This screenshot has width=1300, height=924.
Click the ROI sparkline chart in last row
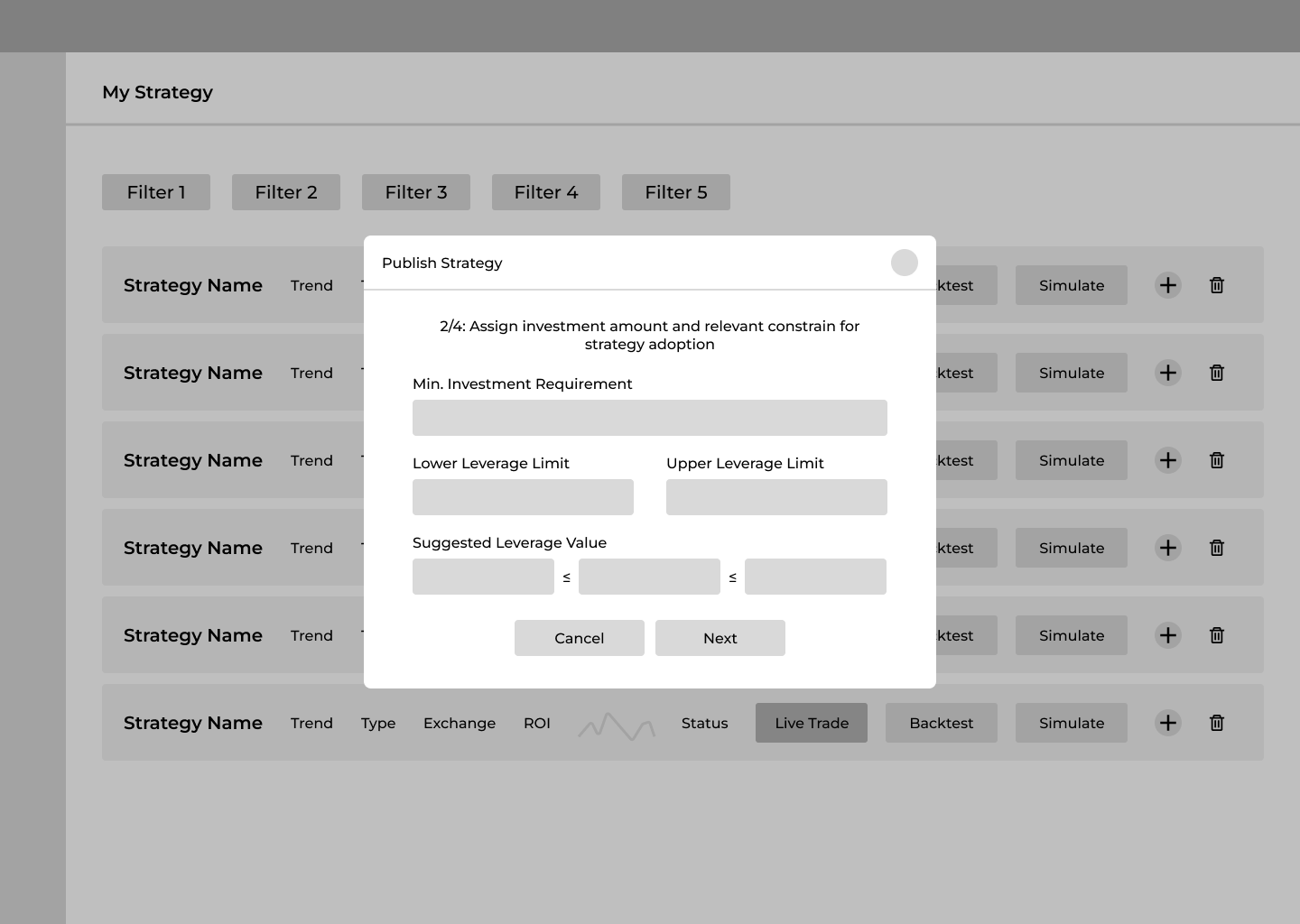point(616,725)
